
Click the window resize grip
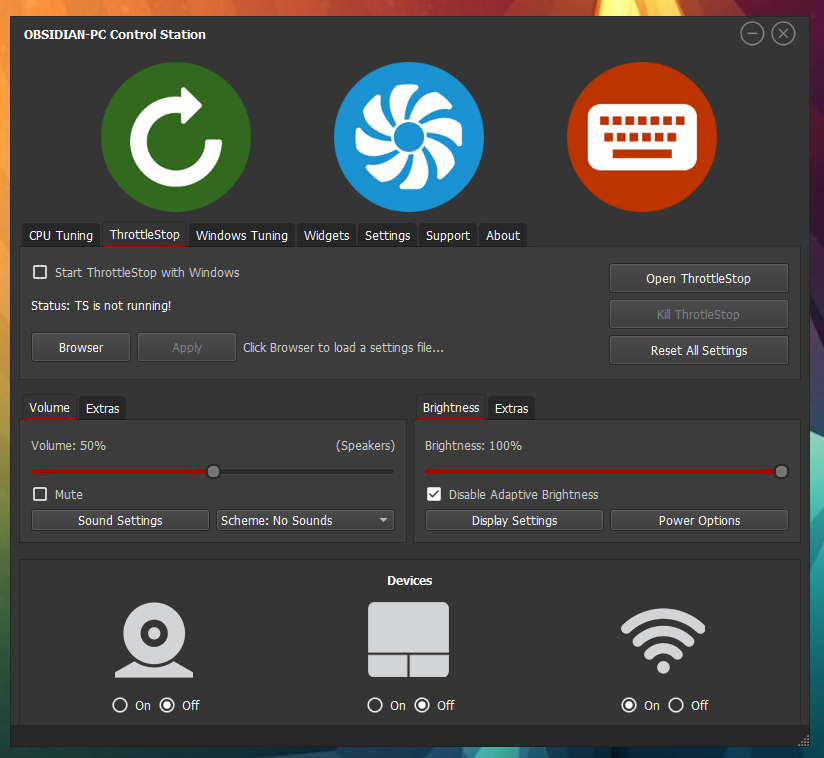[x=804, y=740]
